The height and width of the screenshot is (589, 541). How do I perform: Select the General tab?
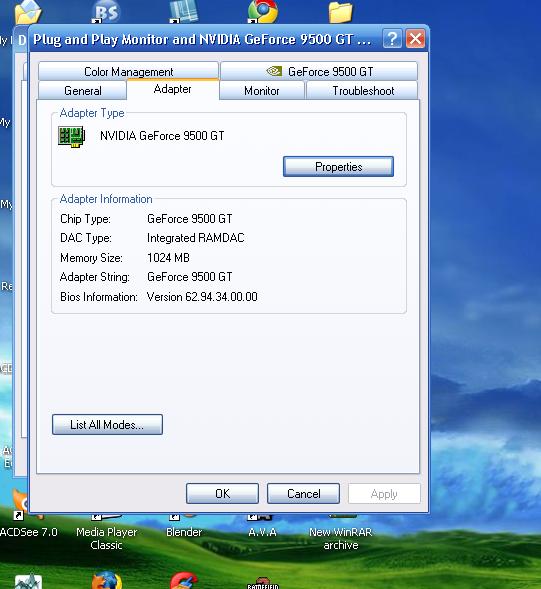click(82, 91)
